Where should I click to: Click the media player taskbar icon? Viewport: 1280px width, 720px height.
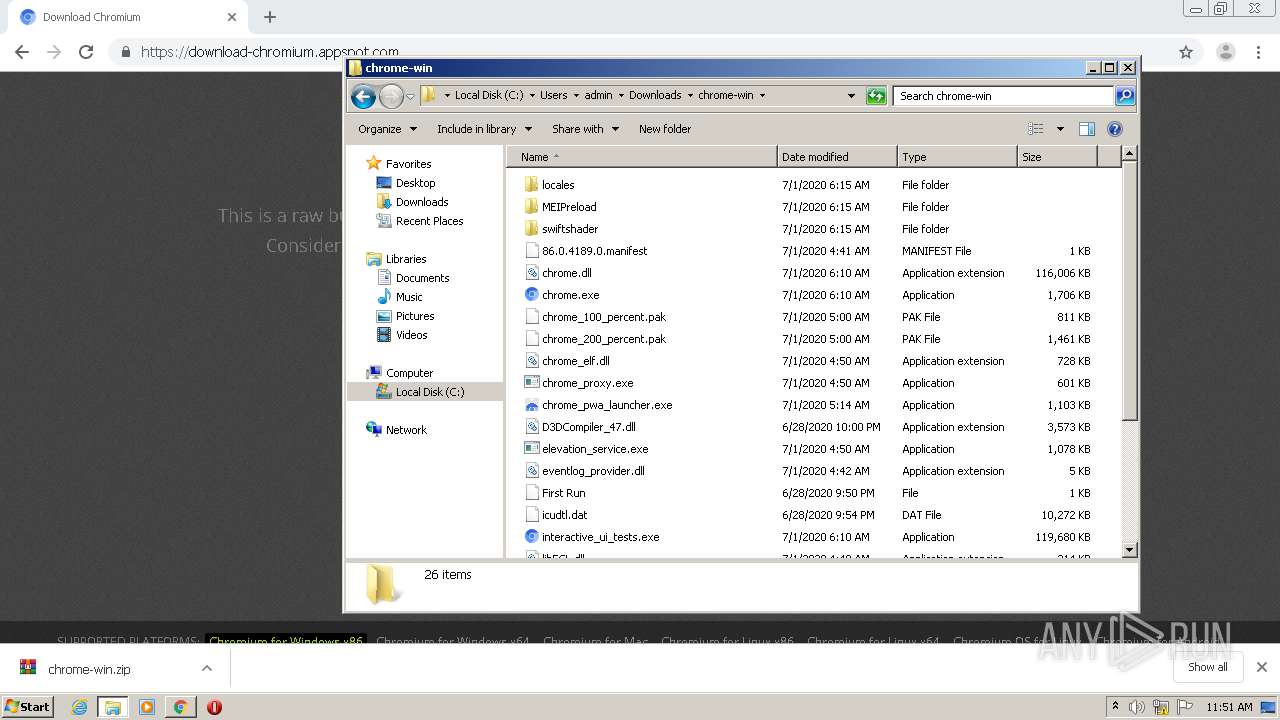tap(147, 707)
